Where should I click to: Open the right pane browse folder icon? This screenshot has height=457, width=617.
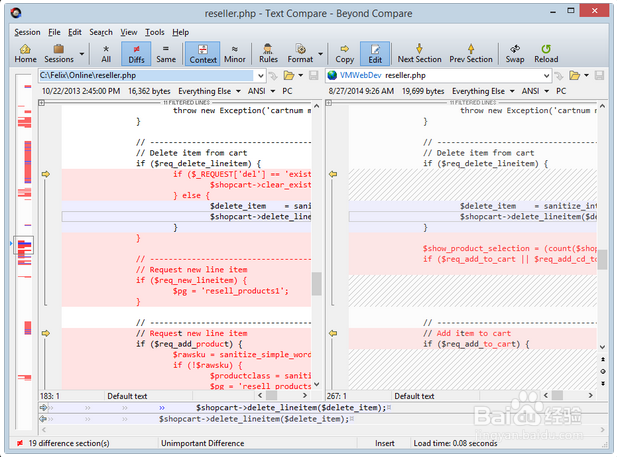(574, 75)
